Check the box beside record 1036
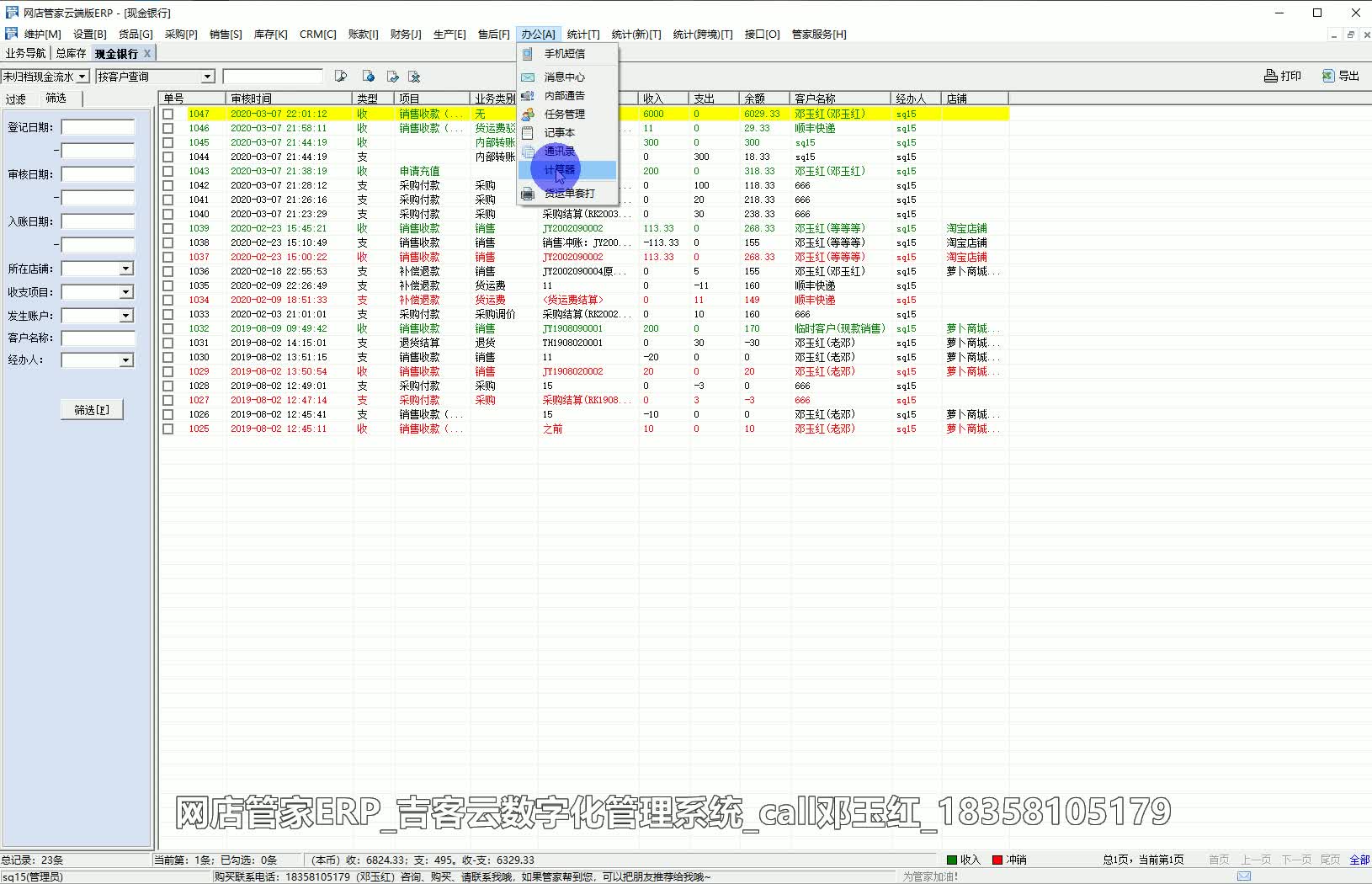 (x=168, y=271)
